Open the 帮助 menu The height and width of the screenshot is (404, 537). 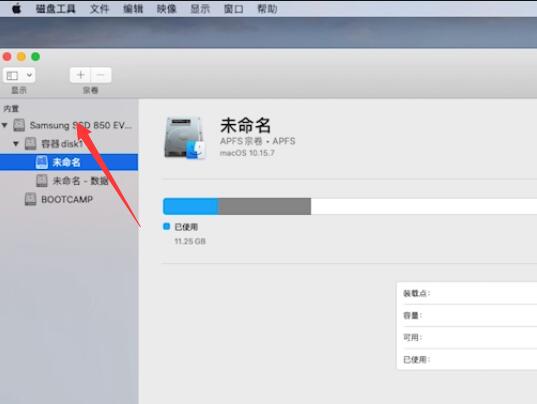coord(267,9)
